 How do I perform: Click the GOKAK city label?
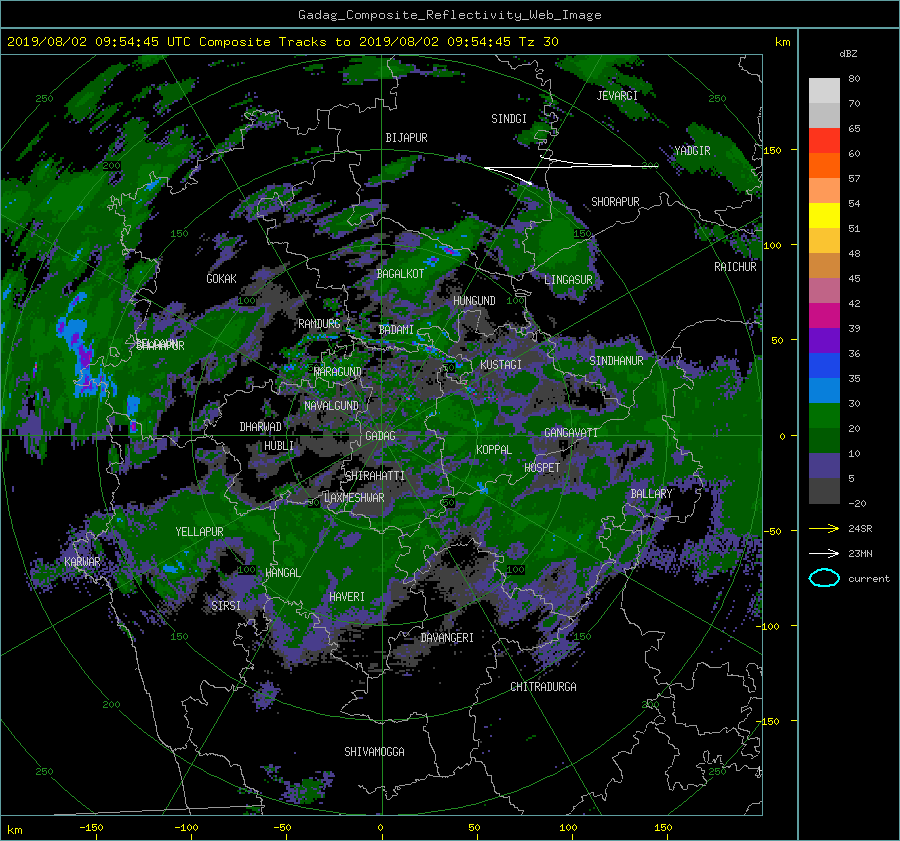pos(221,279)
